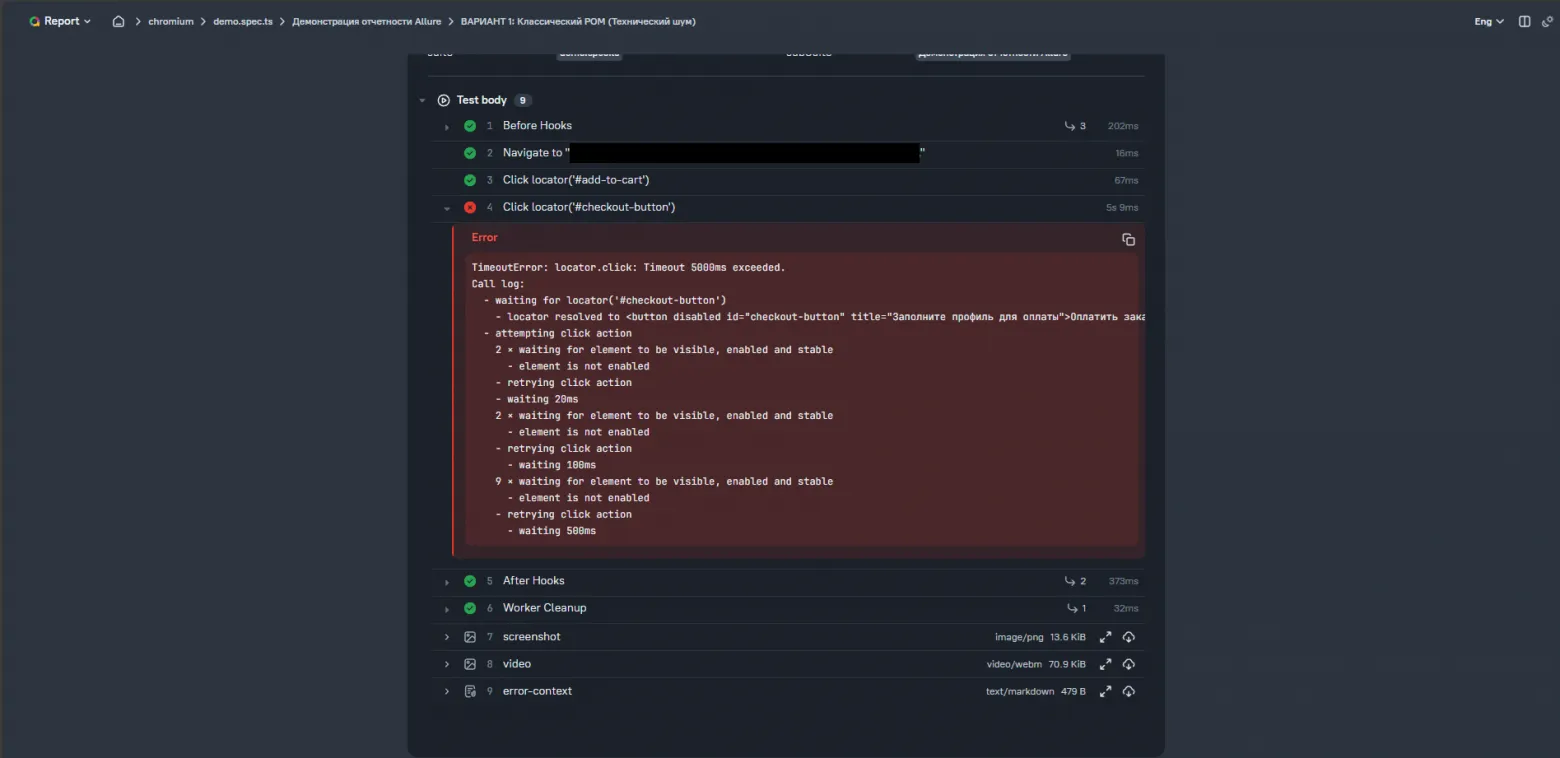The image size is (1560, 758).
Task: Open the video attachment in fullscreen
Action: [x=1105, y=663]
